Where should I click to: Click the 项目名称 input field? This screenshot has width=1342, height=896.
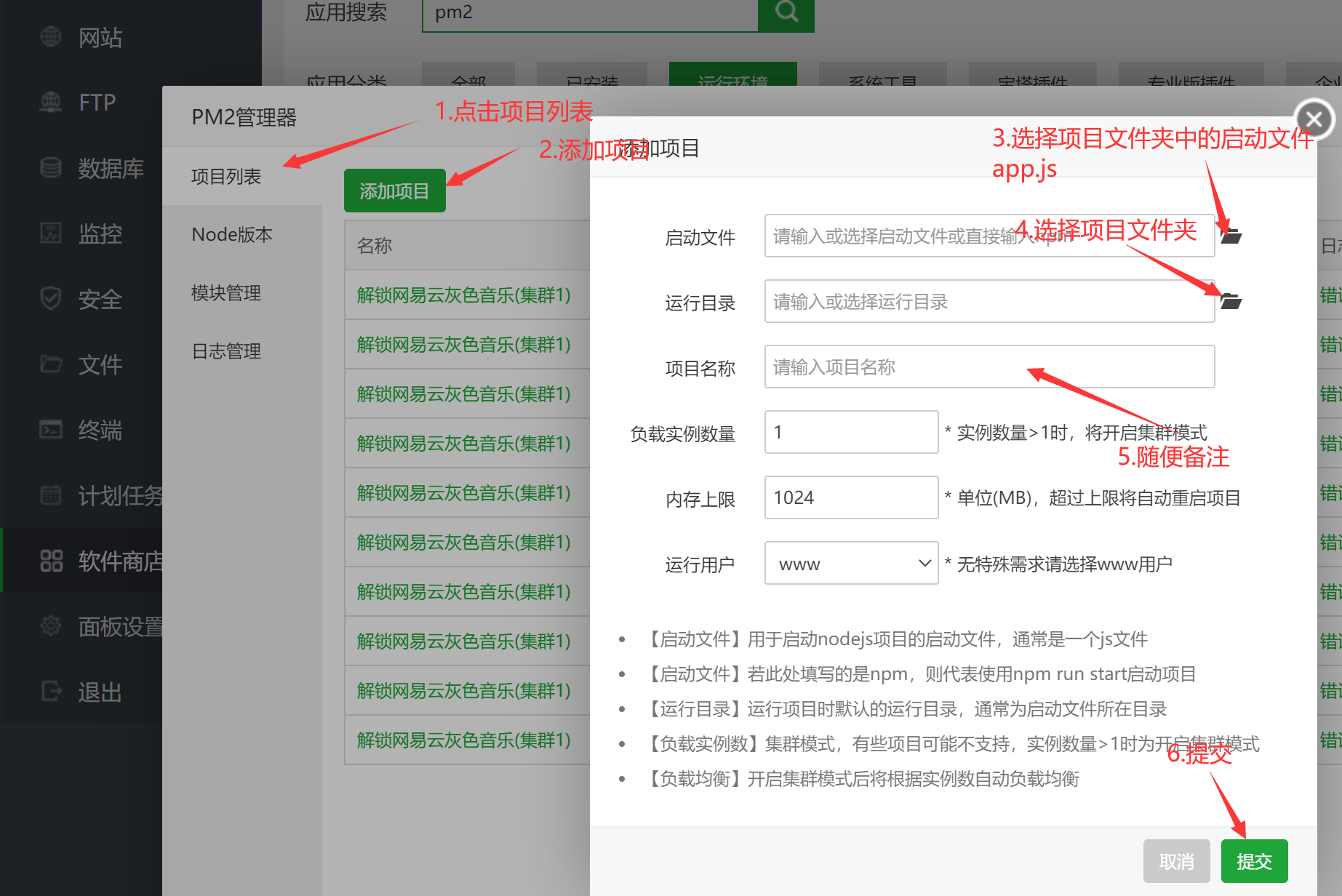989,367
